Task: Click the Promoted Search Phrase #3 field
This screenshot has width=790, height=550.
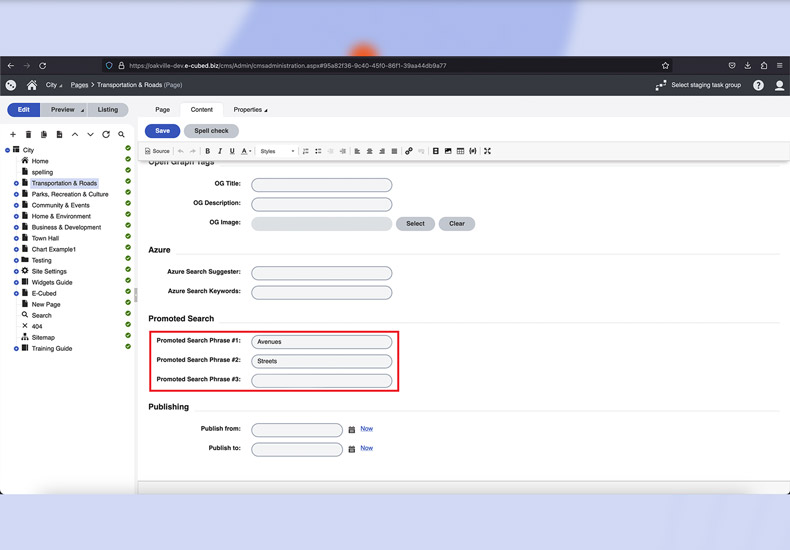Action: [x=321, y=381]
